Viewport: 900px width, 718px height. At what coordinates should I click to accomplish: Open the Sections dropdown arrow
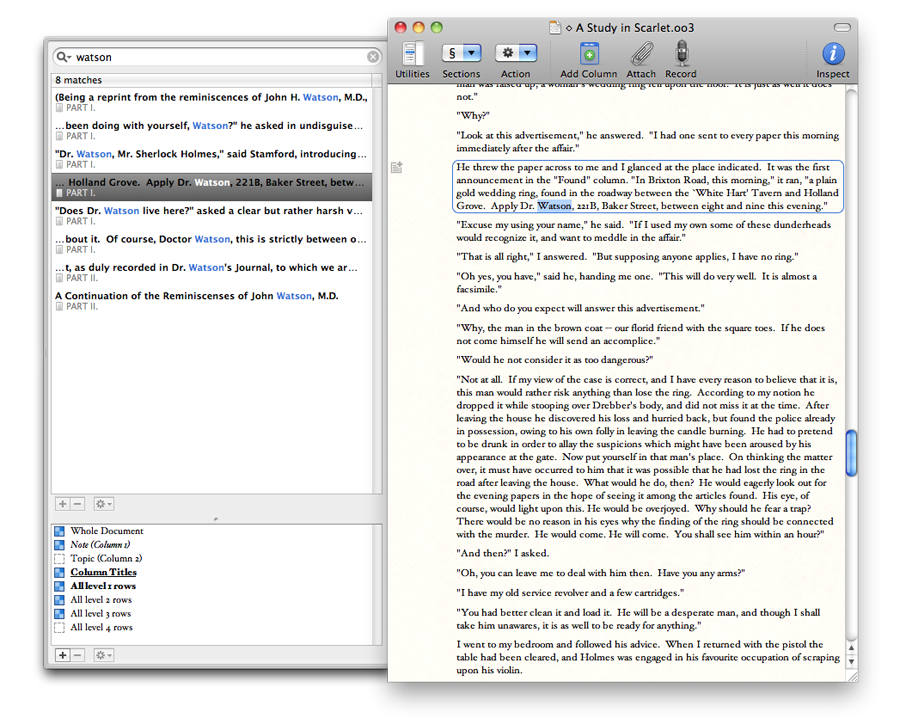coord(472,53)
